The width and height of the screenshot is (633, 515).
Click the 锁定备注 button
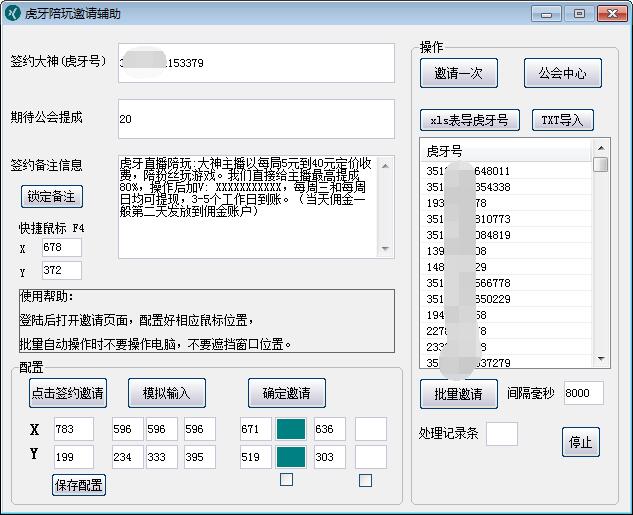point(52,197)
